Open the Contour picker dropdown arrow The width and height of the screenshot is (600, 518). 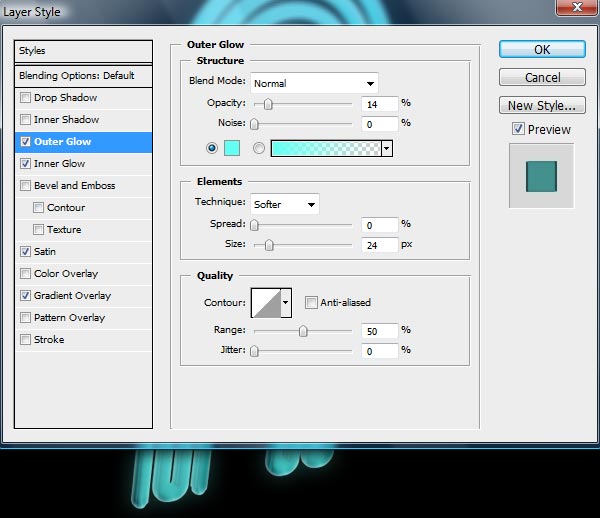pyautogui.click(x=286, y=303)
